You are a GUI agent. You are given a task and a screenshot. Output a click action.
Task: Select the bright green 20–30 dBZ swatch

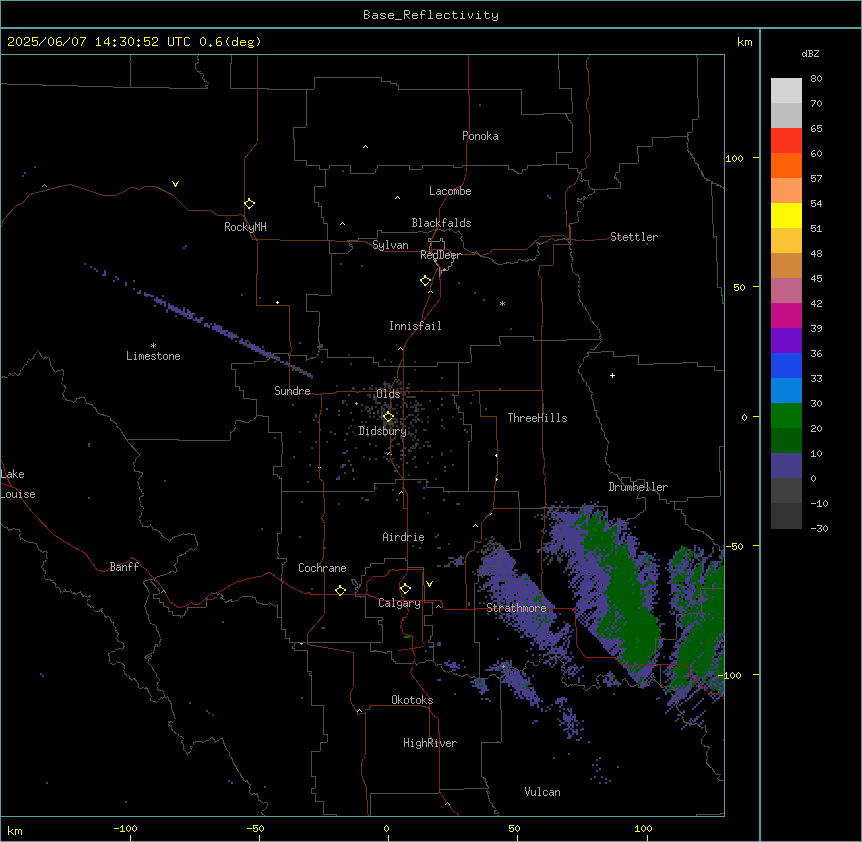tap(786, 416)
